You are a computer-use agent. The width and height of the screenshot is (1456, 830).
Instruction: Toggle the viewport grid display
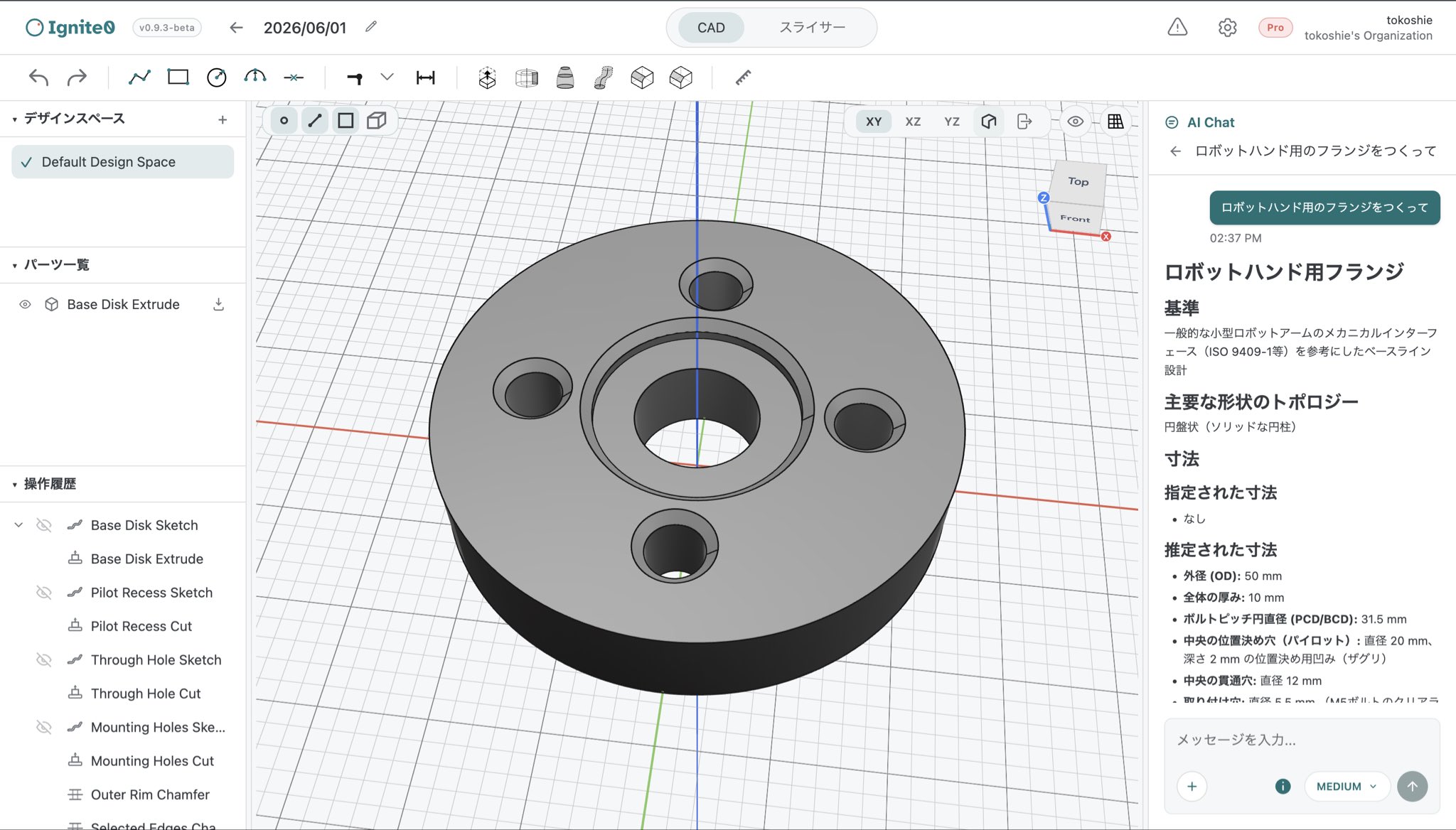point(1115,122)
